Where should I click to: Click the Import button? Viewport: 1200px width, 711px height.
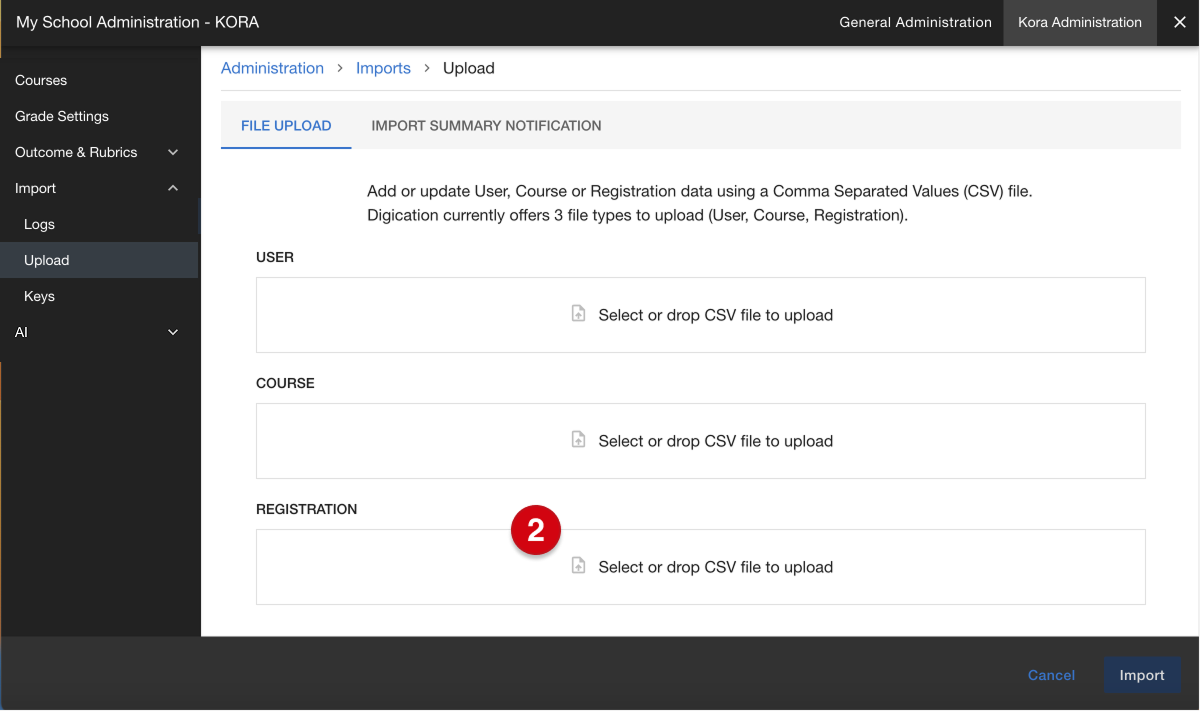coord(1142,675)
